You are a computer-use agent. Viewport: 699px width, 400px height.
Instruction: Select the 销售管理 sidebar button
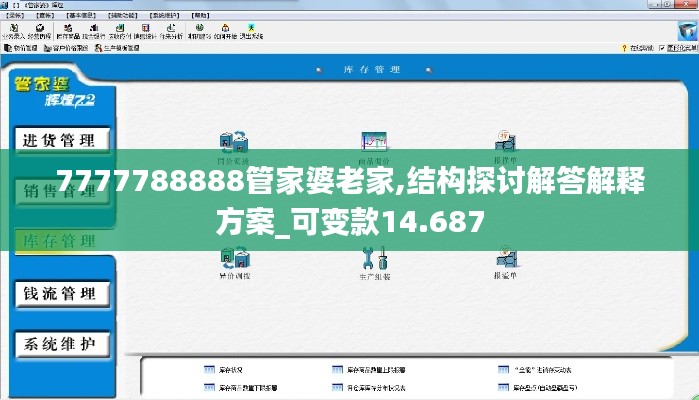62,191
